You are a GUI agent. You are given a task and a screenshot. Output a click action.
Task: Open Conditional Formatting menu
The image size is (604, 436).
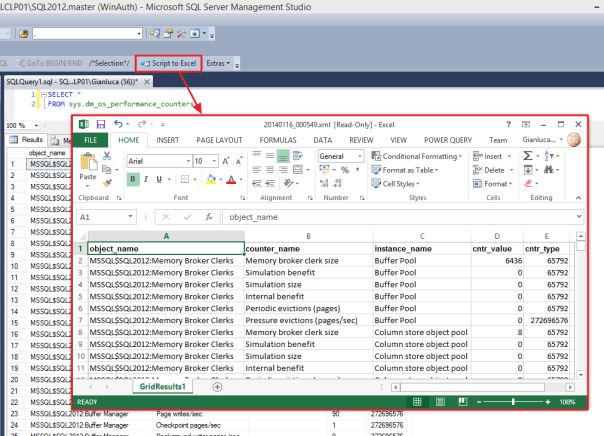[417, 156]
